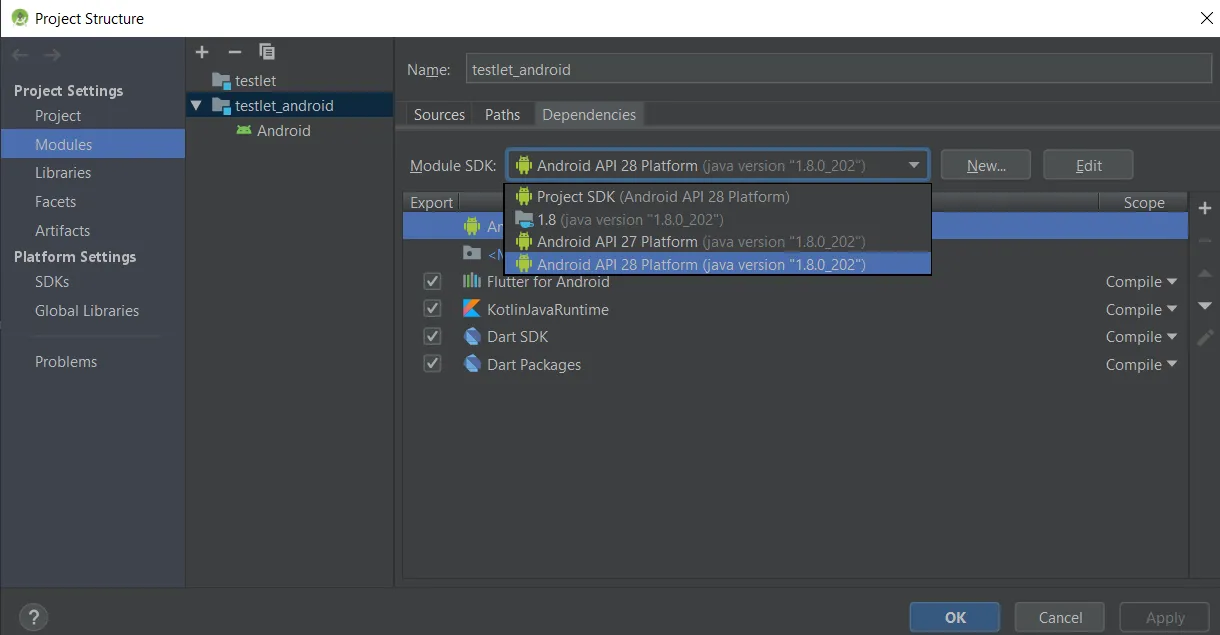Select 1.8 java SDK option
The image size is (1220, 635).
717,219
